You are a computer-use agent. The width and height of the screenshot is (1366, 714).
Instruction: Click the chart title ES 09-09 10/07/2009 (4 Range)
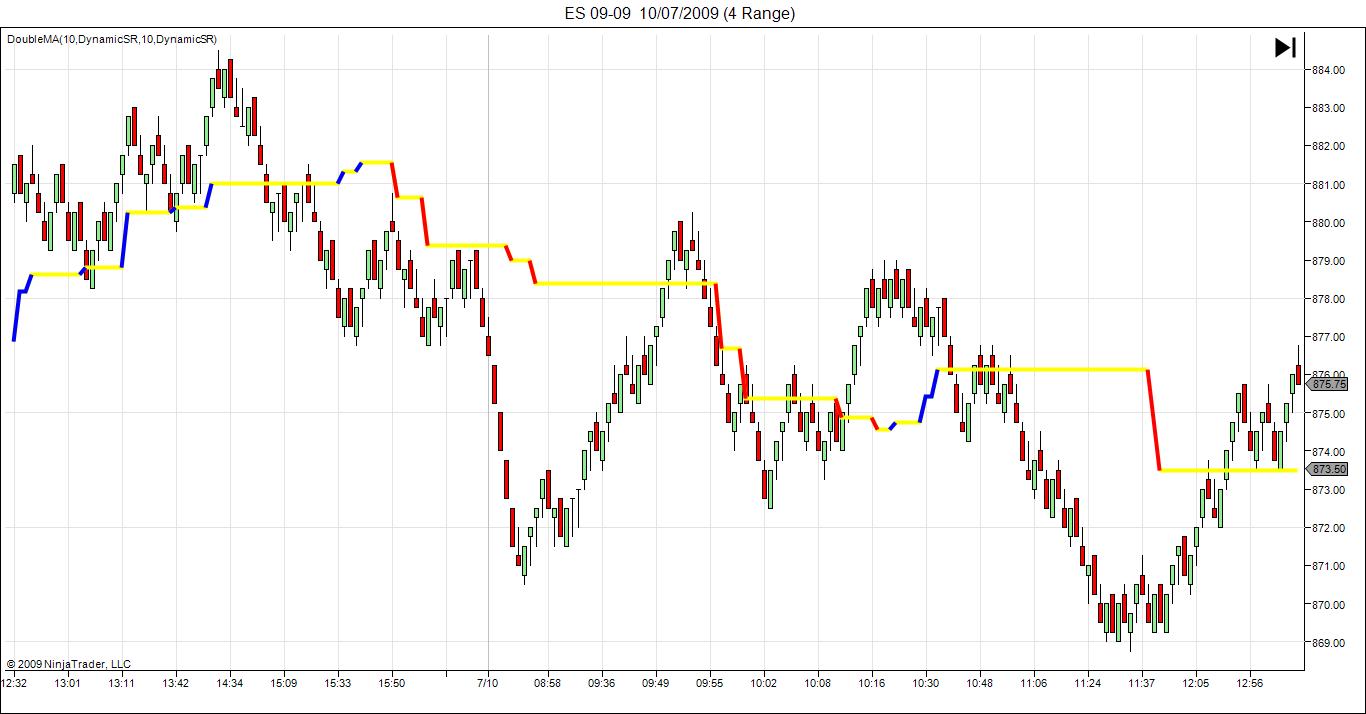(x=680, y=13)
